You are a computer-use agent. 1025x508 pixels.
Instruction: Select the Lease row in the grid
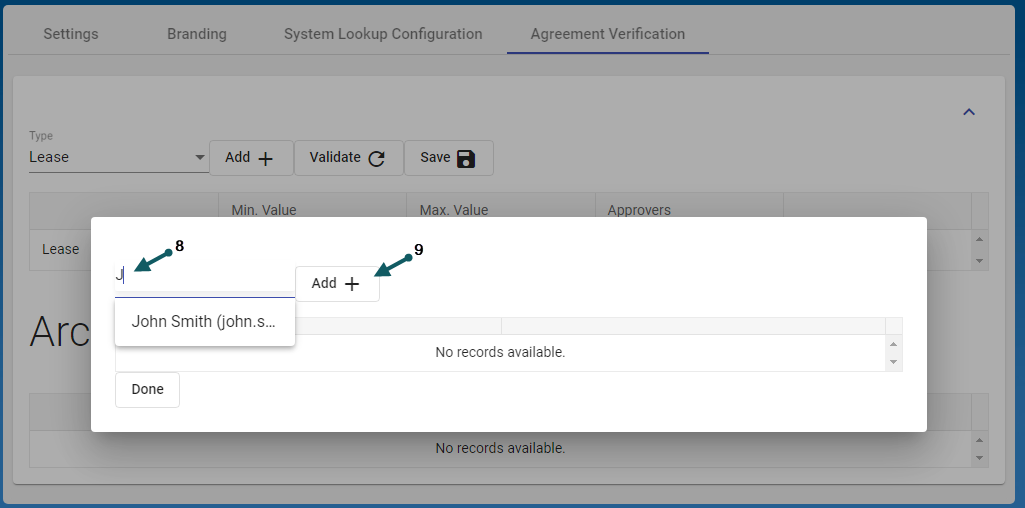coord(61,249)
